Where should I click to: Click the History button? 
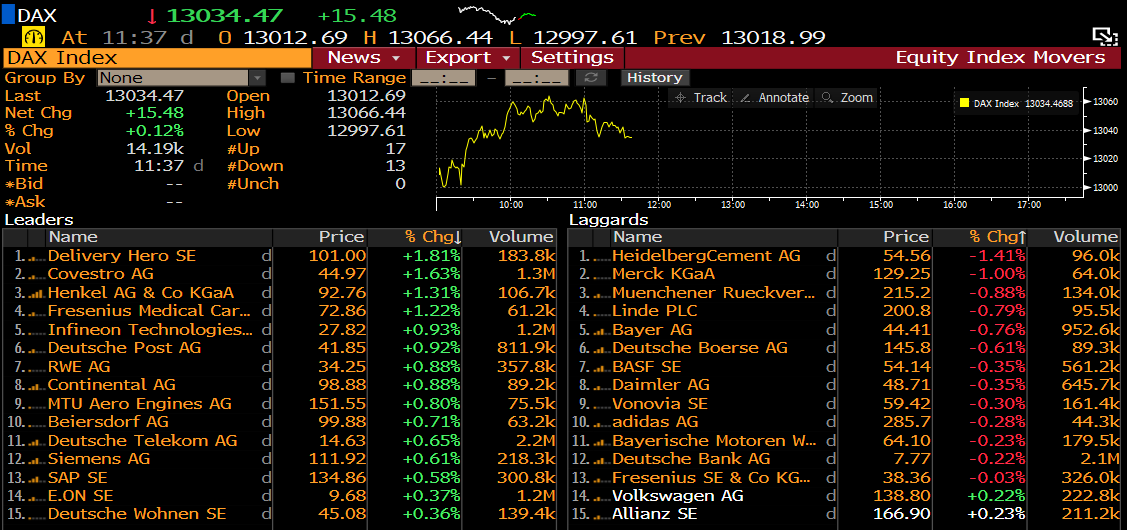click(x=654, y=78)
